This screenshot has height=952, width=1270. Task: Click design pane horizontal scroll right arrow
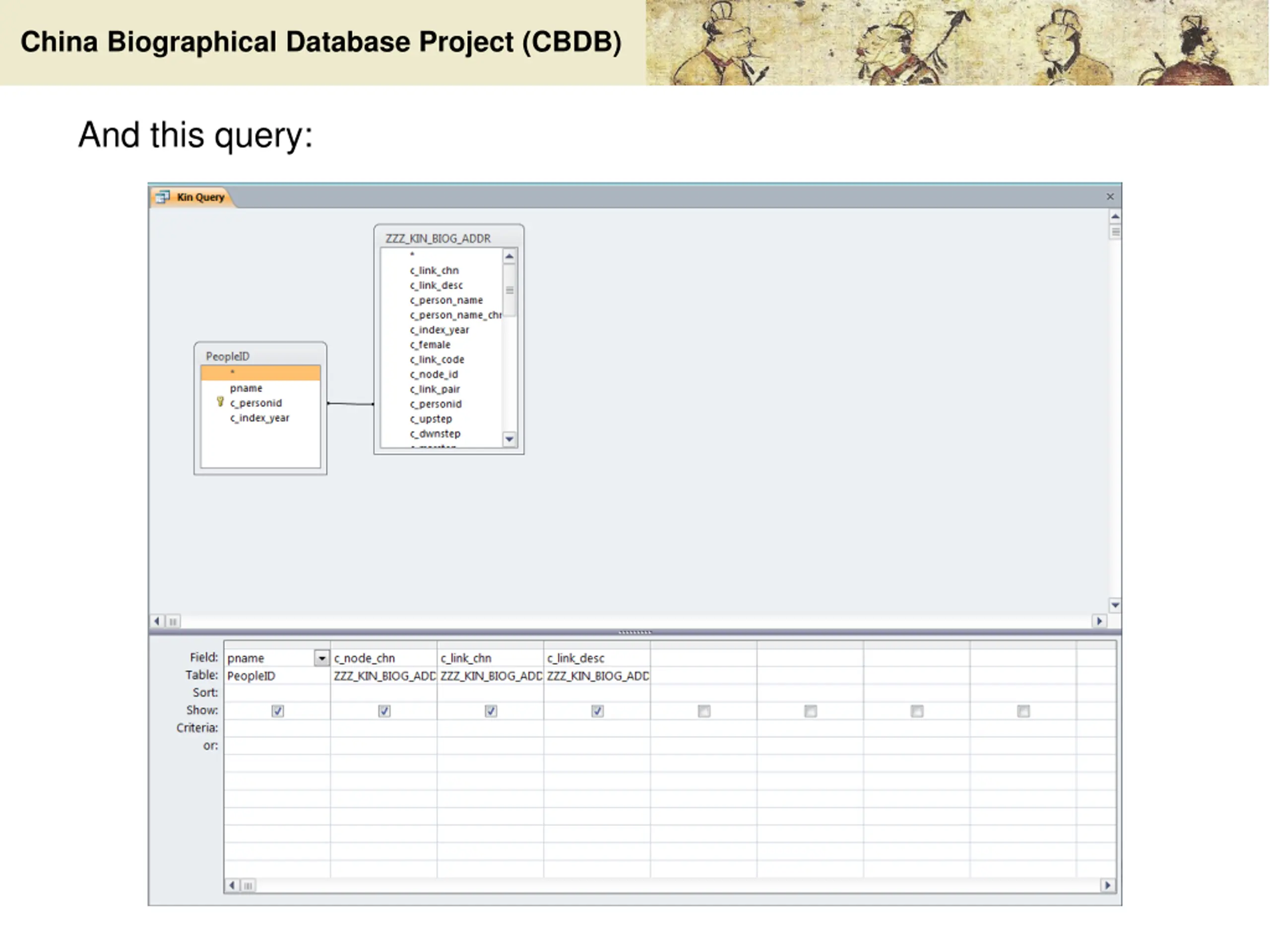[x=1099, y=621]
